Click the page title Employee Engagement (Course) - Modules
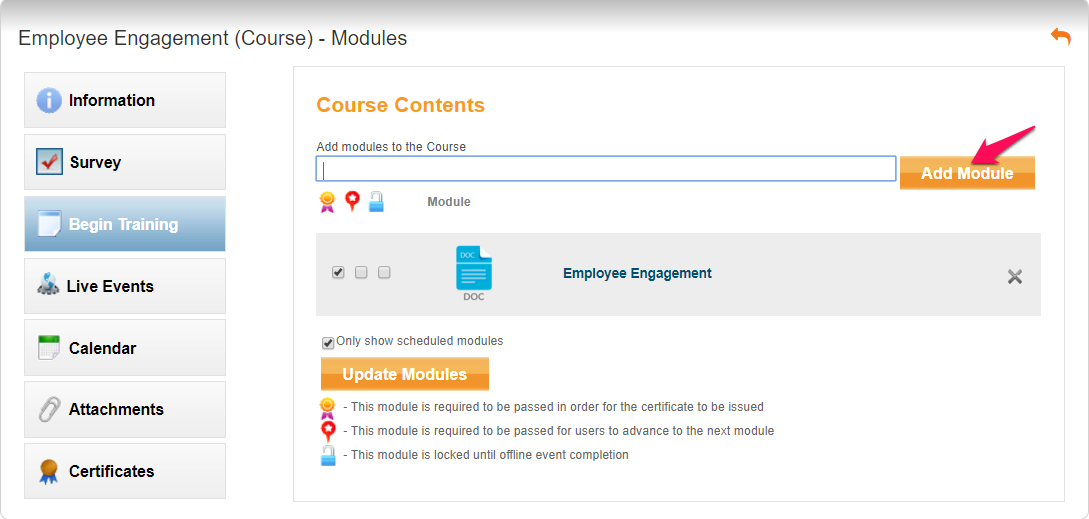 pyautogui.click(x=213, y=38)
